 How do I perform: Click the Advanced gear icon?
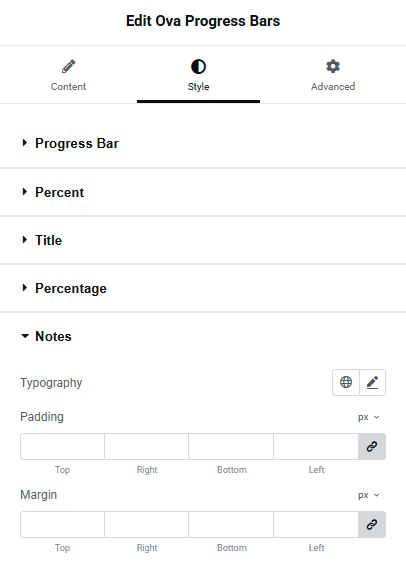coord(333,67)
